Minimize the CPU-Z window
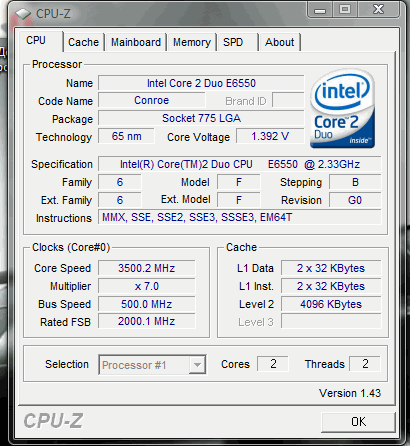 tap(320, 10)
